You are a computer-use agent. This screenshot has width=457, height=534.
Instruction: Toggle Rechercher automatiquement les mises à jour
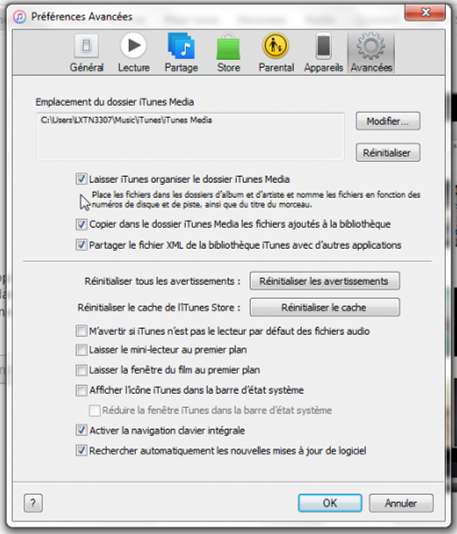pos(81,451)
